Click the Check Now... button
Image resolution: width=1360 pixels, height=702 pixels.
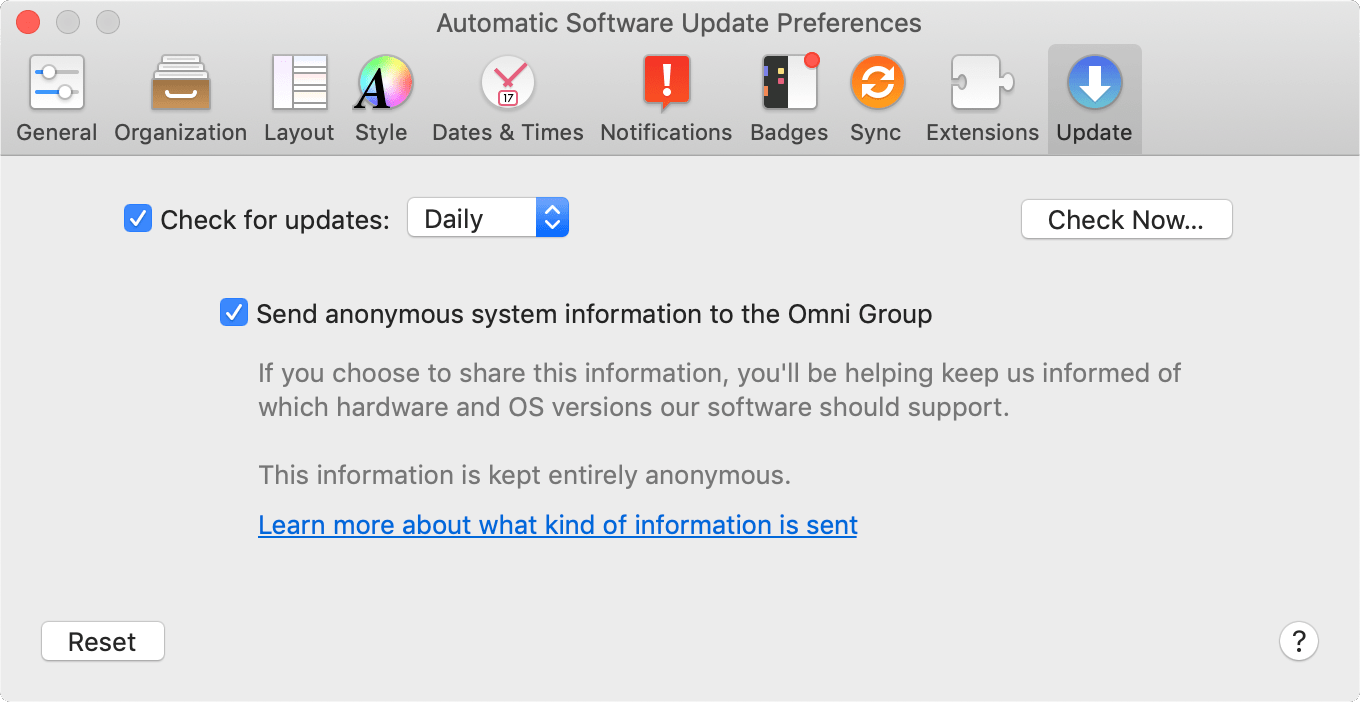[x=1126, y=220]
